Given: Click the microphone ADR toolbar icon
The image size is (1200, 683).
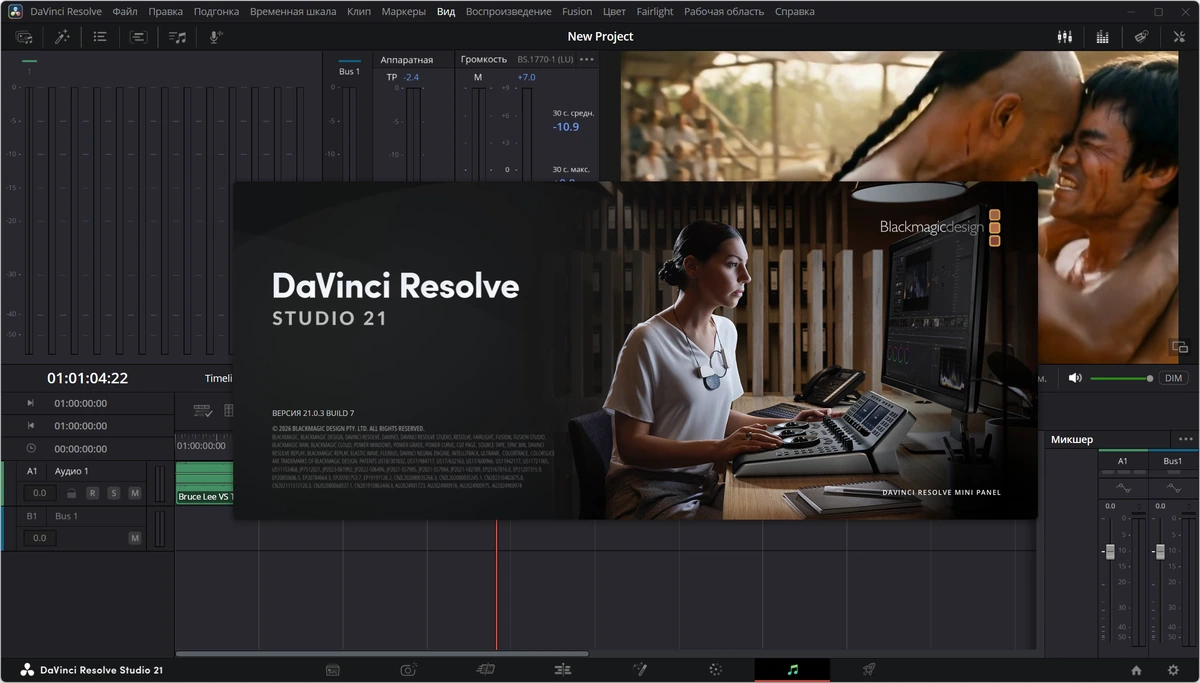Looking at the screenshot, I should [x=215, y=37].
